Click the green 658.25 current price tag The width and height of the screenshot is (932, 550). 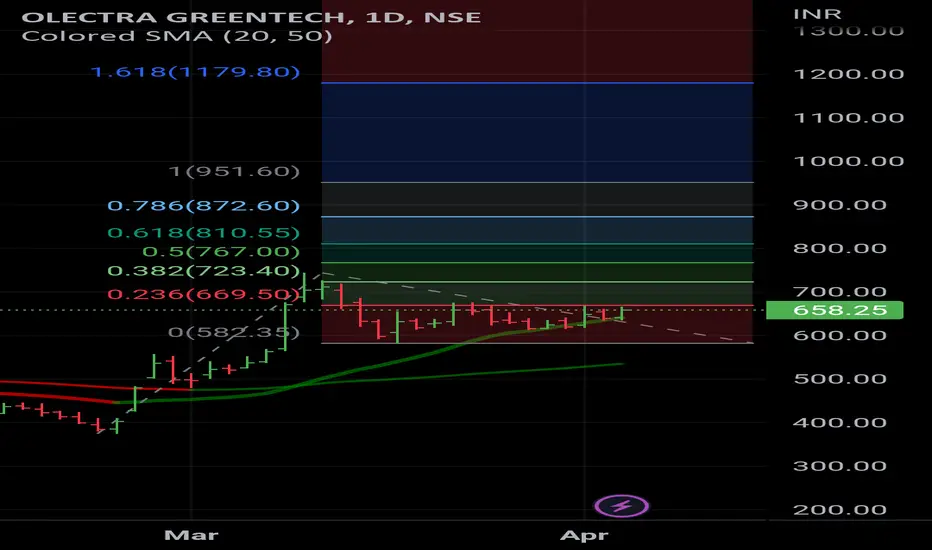(835, 310)
